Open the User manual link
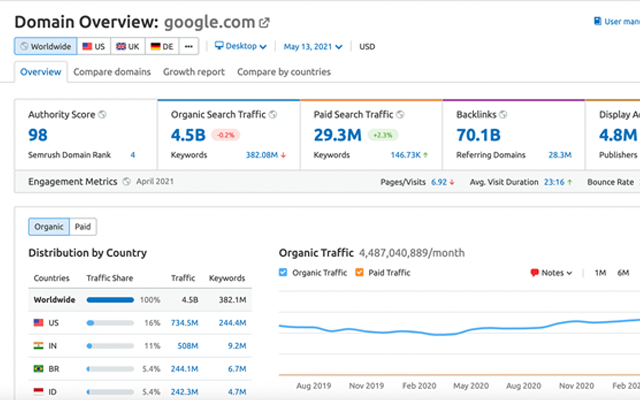 (x=617, y=21)
